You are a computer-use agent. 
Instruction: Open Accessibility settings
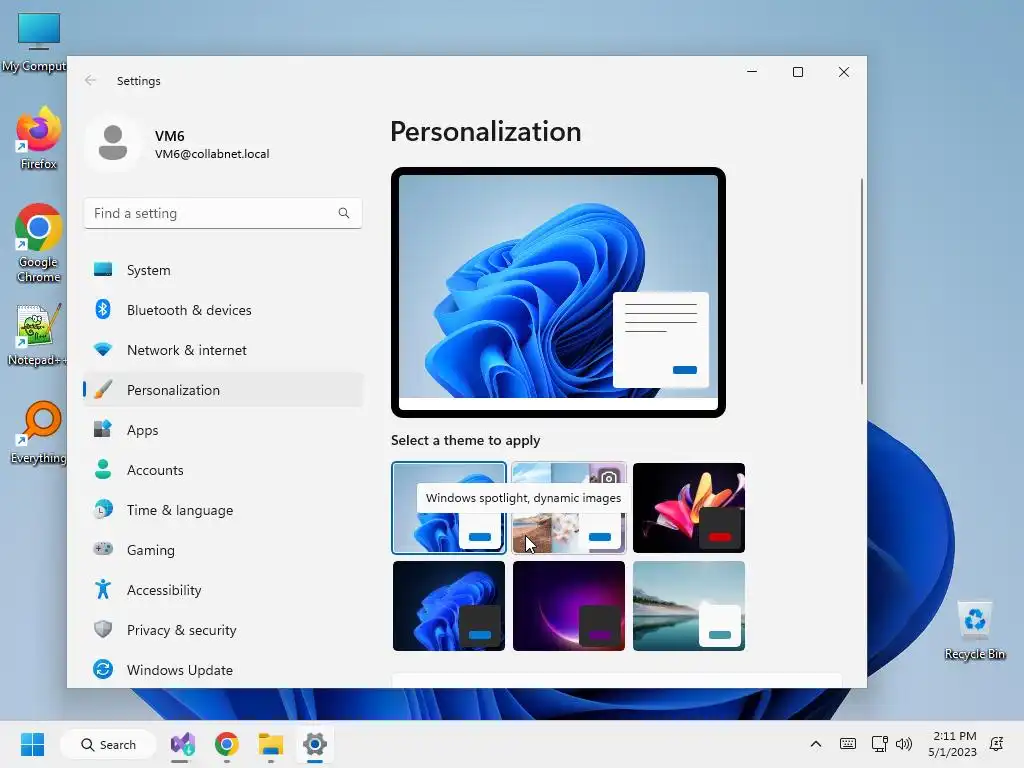[223, 590]
